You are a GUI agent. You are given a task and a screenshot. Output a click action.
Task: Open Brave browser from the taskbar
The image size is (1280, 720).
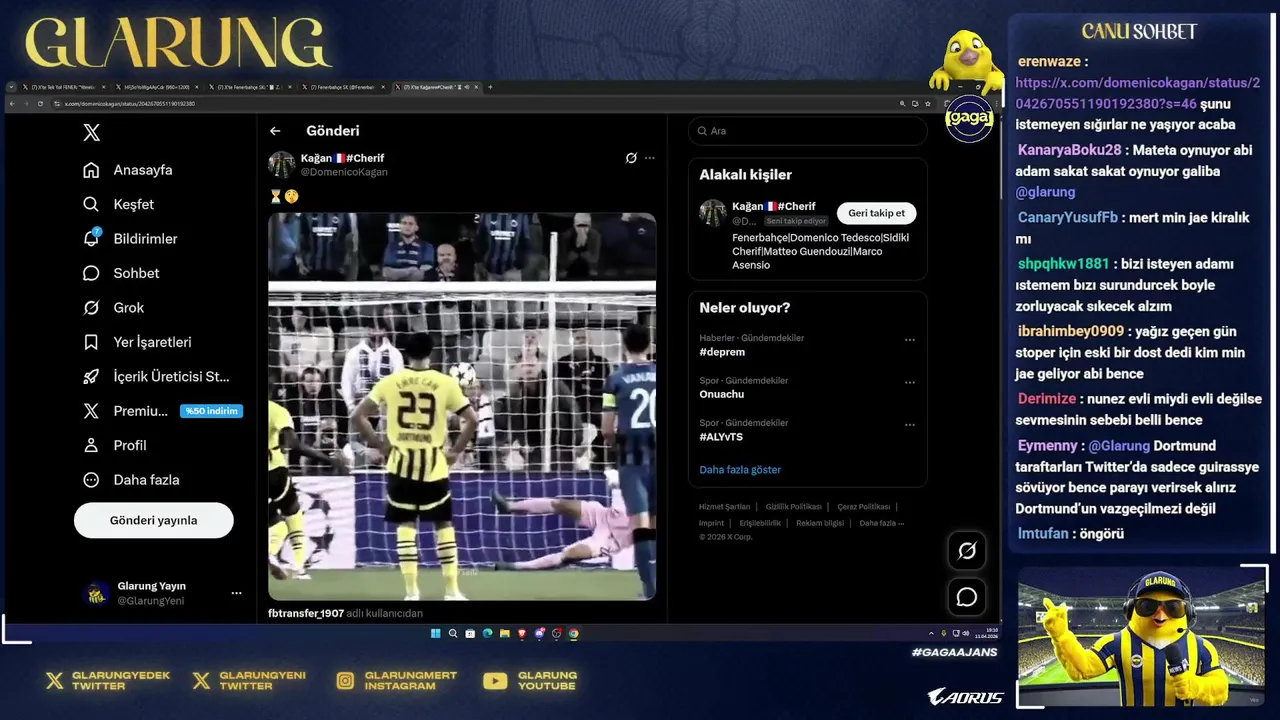point(522,633)
